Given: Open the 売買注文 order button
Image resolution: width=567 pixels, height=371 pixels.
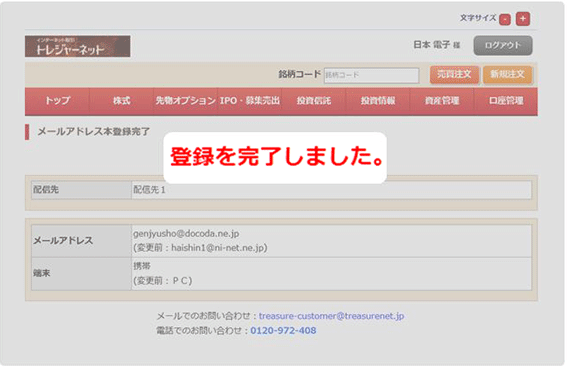Looking at the screenshot, I should coord(454,74).
